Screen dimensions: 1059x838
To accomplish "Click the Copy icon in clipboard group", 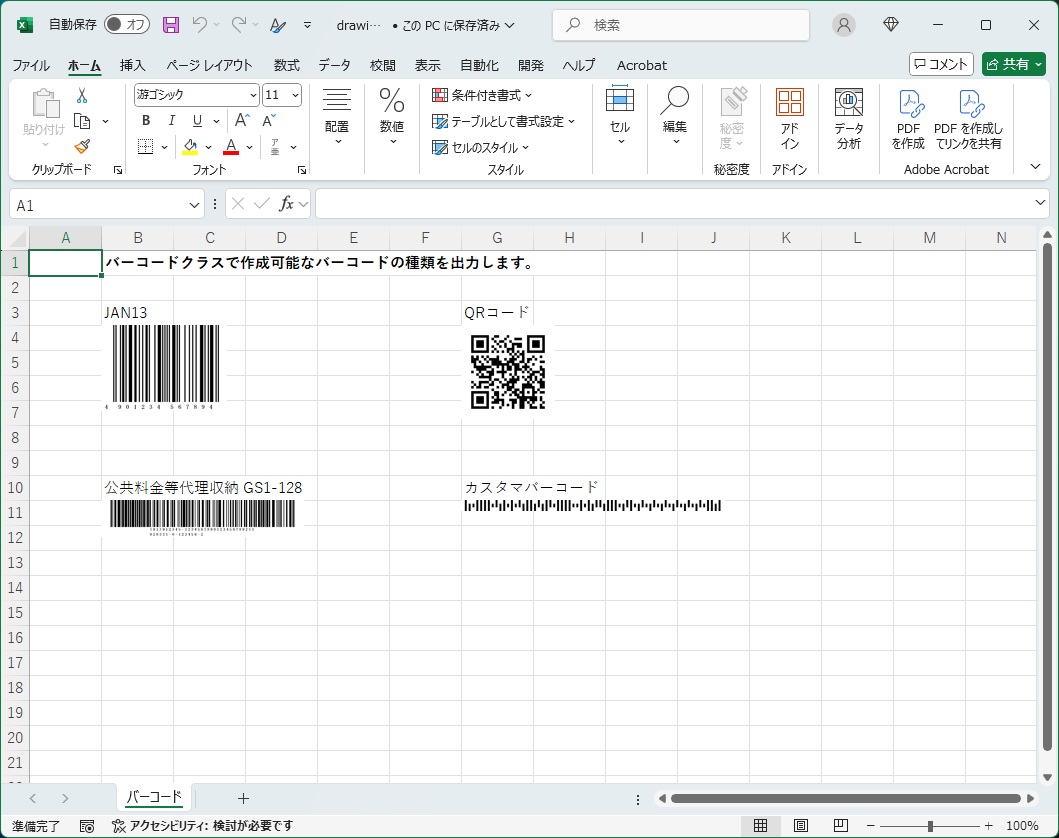I will [x=82, y=121].
